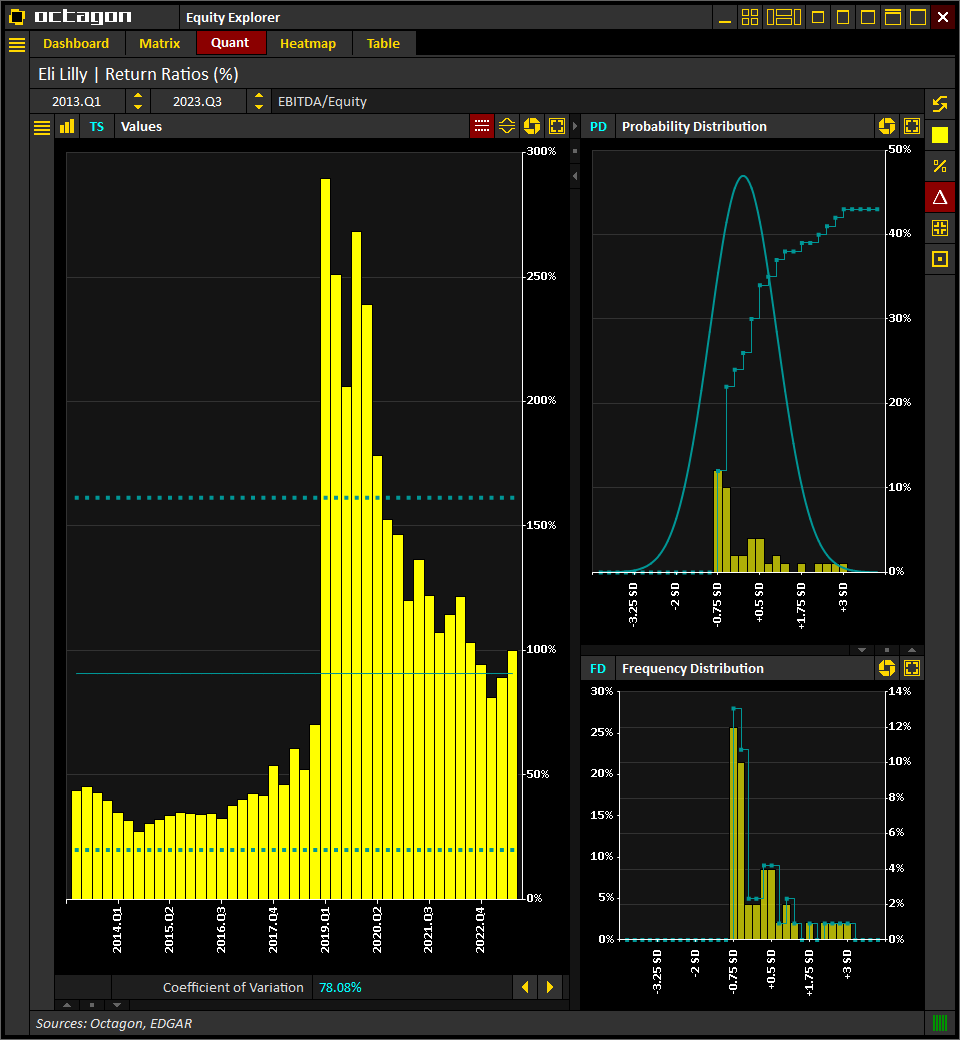Click the Probability Distribution title
The image size is (960, 1040).
pos(694,127)
